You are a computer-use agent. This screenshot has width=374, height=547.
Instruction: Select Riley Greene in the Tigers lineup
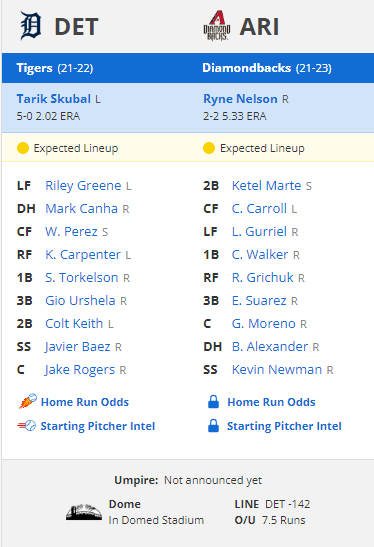click(x=83, y=186)
